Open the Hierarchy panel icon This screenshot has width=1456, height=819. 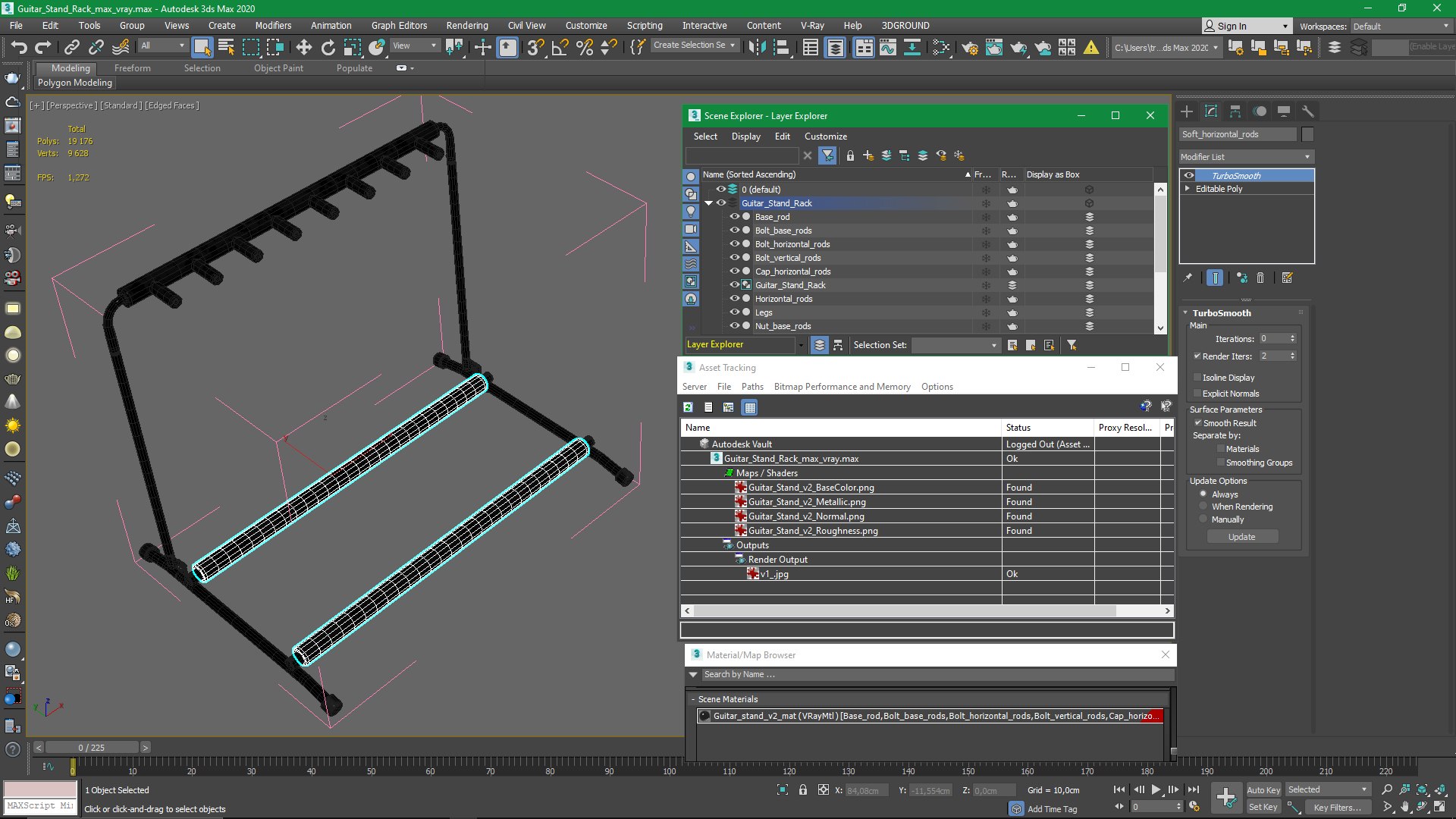1235,111
